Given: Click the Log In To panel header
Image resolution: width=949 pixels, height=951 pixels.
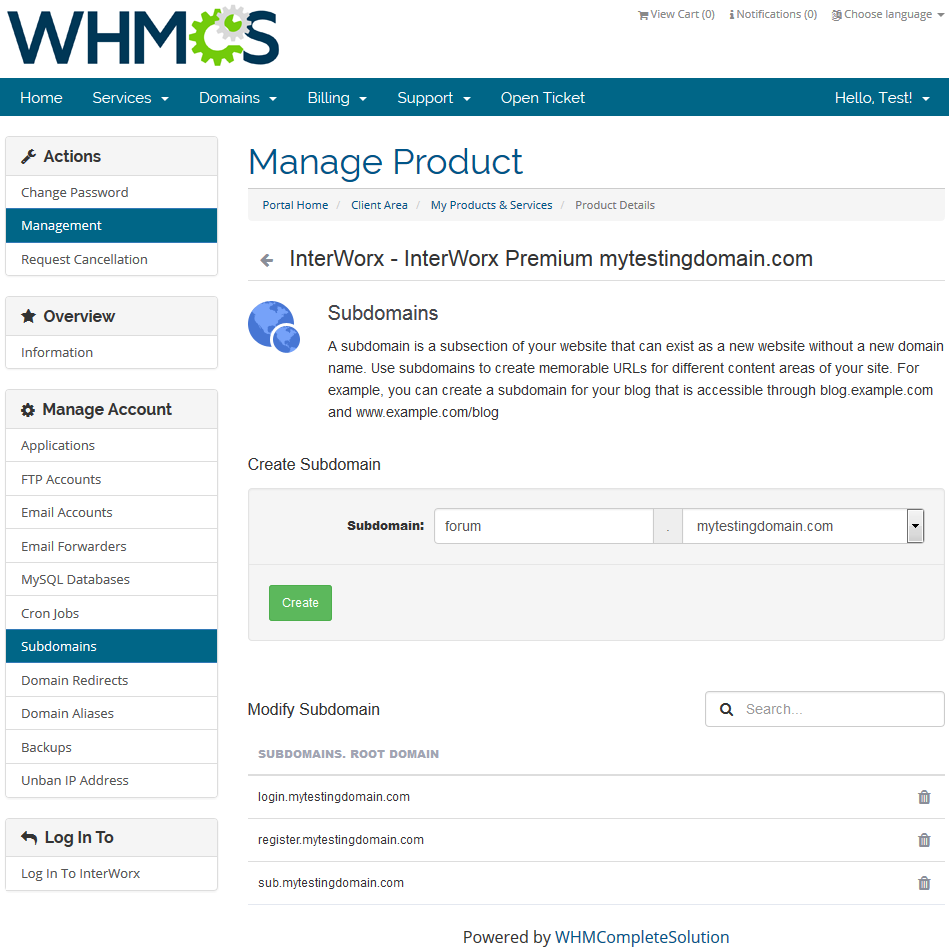Looking at the screenshot, I should 112,838.
